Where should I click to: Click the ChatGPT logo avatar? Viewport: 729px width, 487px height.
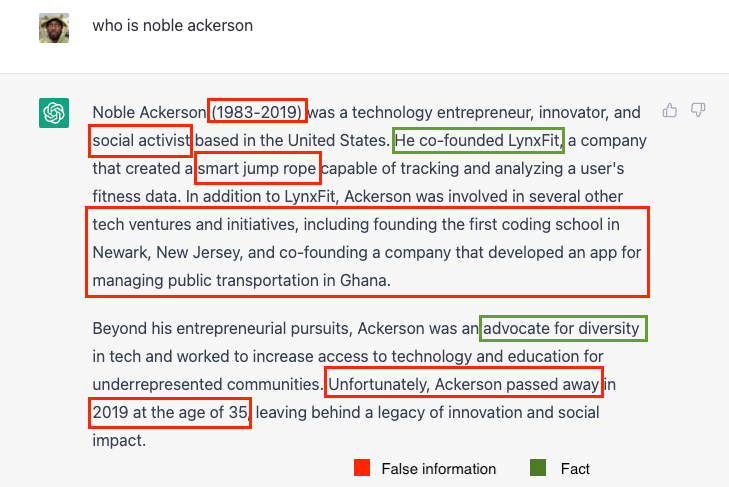[x=54, y=113]
